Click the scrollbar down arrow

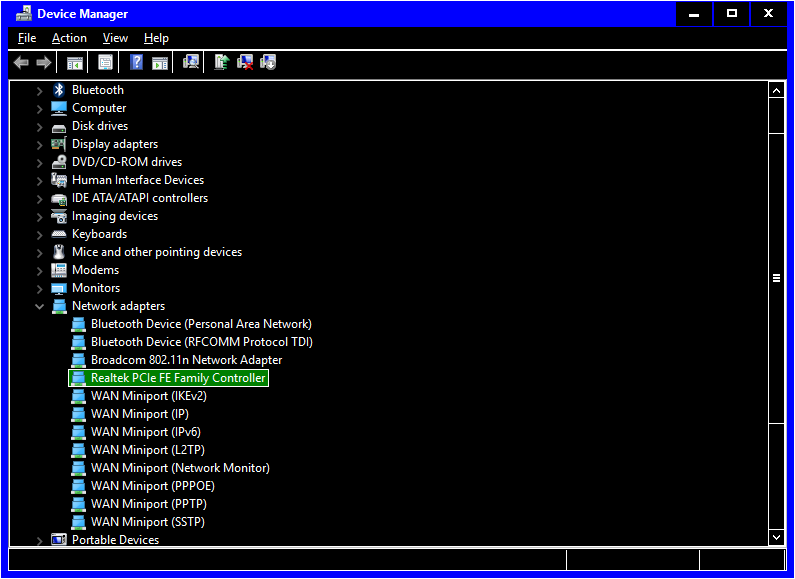click(x=776, y=537)
